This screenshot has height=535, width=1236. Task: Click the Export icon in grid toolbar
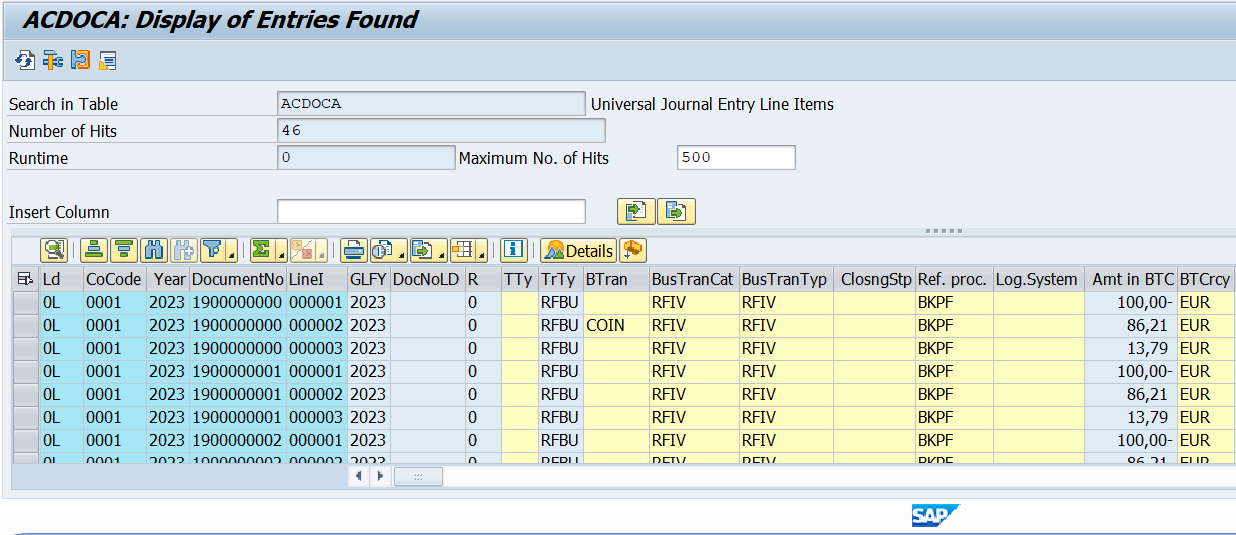(424, 250)
